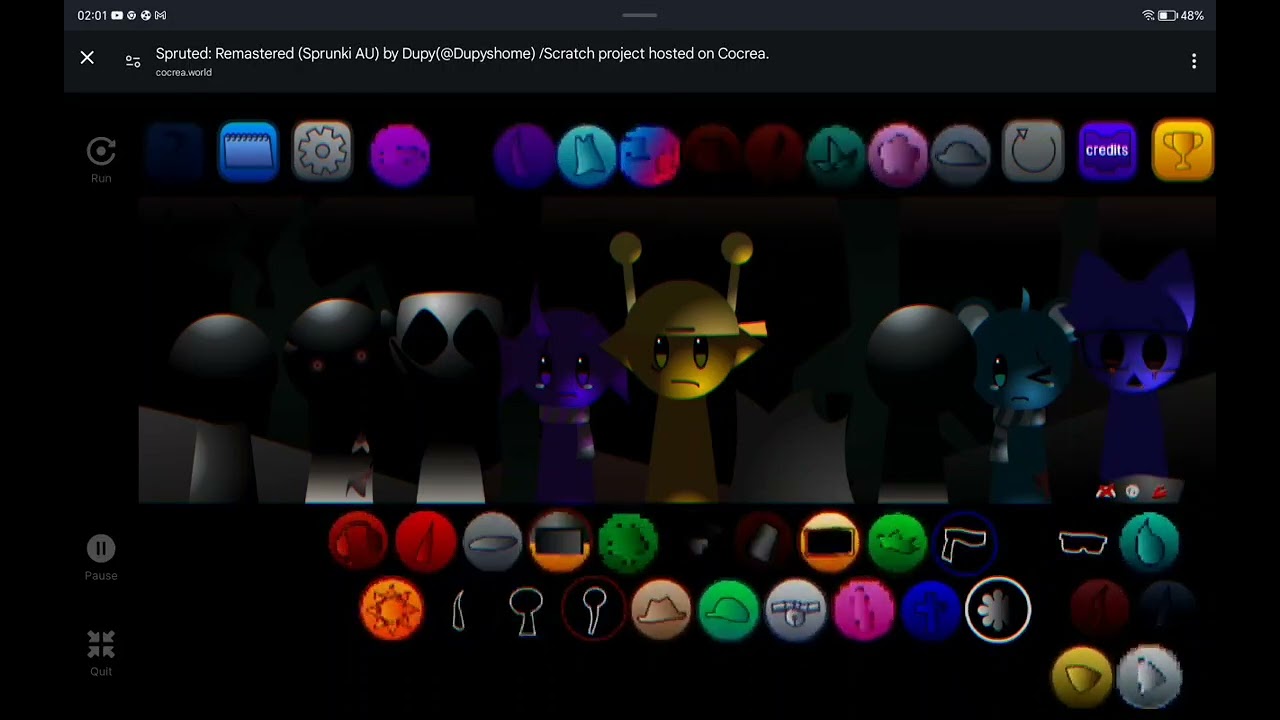Pick the red headphones sound icon
Image resolution: width=1280 pixels, height=720 pixels.
(358, 541)
